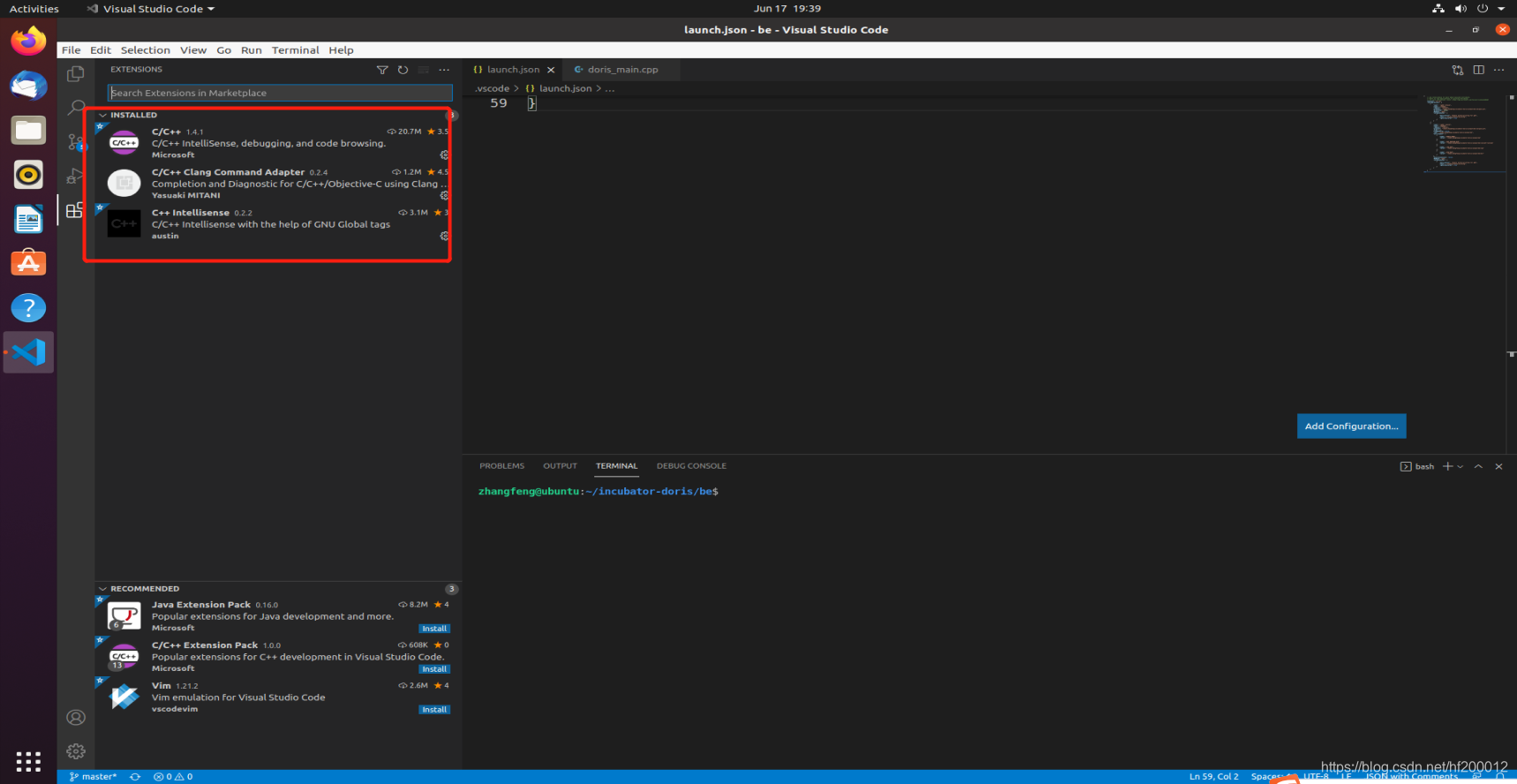Maximize the terminal panel size

pos(1478,466)
